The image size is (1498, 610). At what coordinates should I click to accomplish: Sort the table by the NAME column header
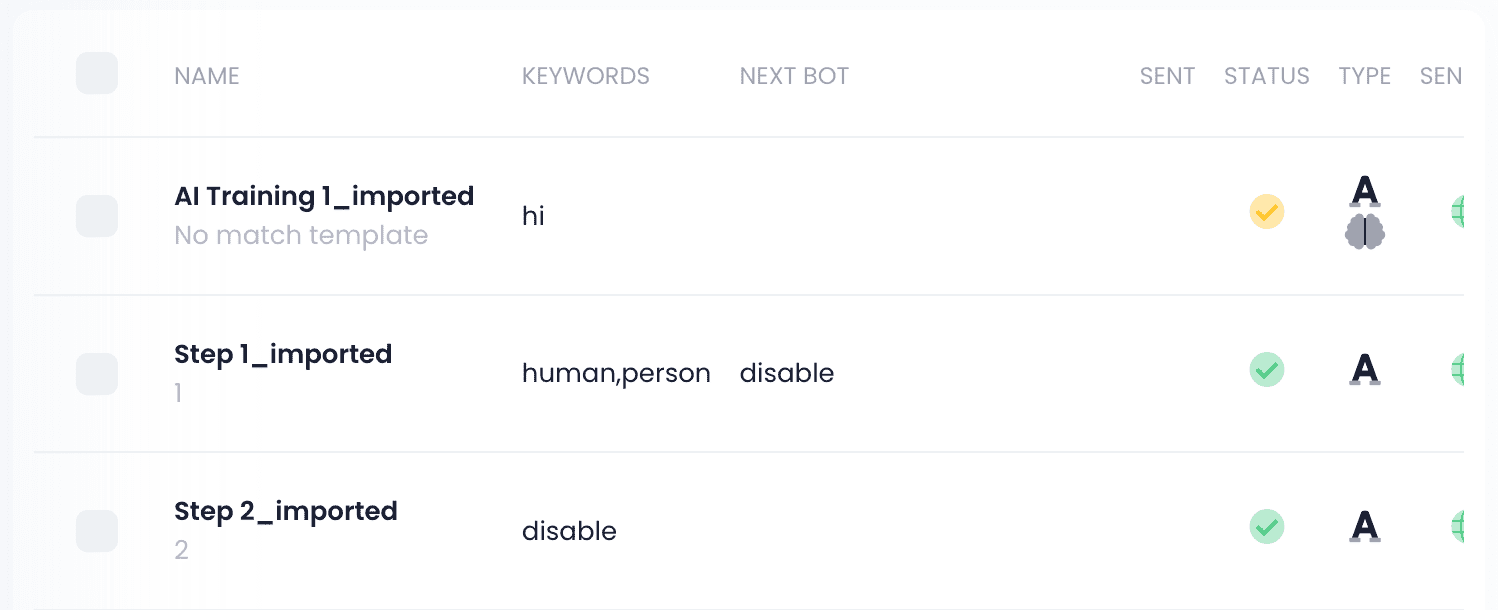click(x=207, y=76)
